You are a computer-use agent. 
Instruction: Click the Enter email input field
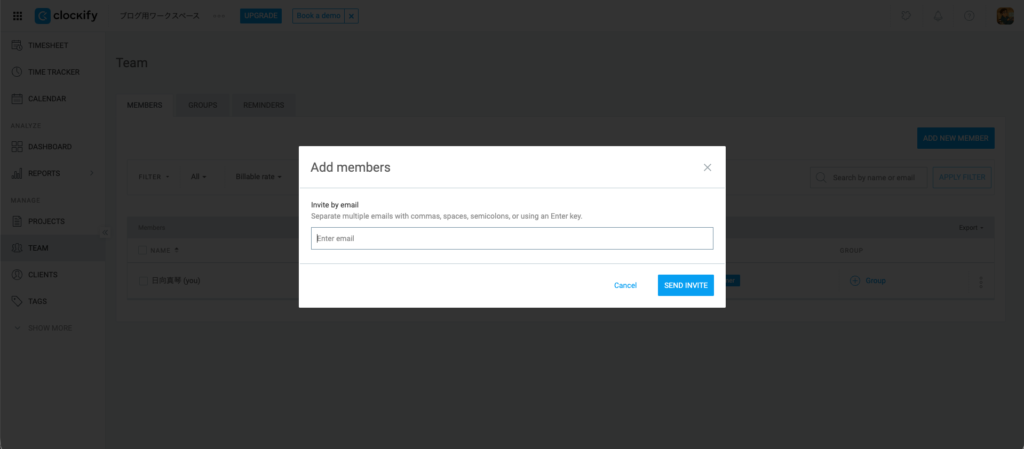point(511,238)
